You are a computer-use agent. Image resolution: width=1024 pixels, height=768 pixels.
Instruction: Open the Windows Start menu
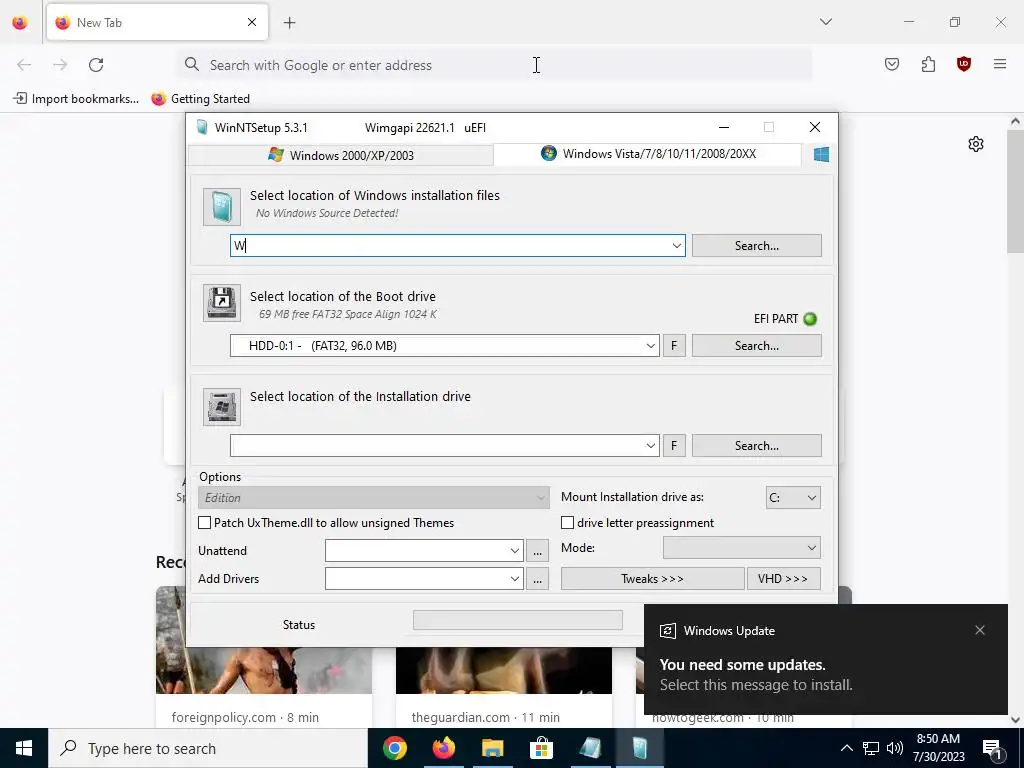tap(24, 748)
